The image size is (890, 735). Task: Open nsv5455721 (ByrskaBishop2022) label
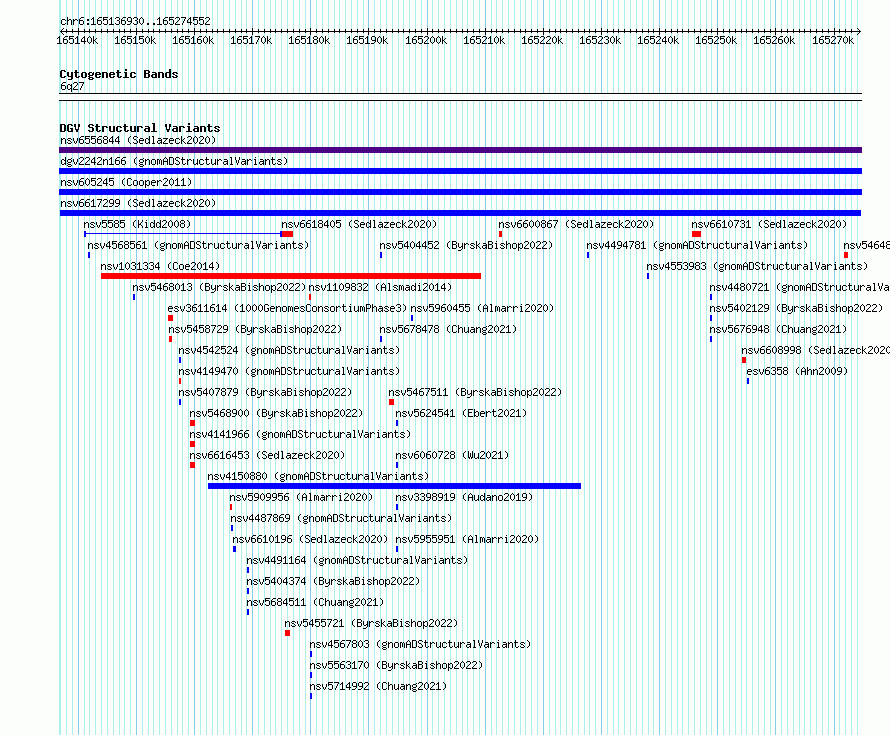point(371,623)
